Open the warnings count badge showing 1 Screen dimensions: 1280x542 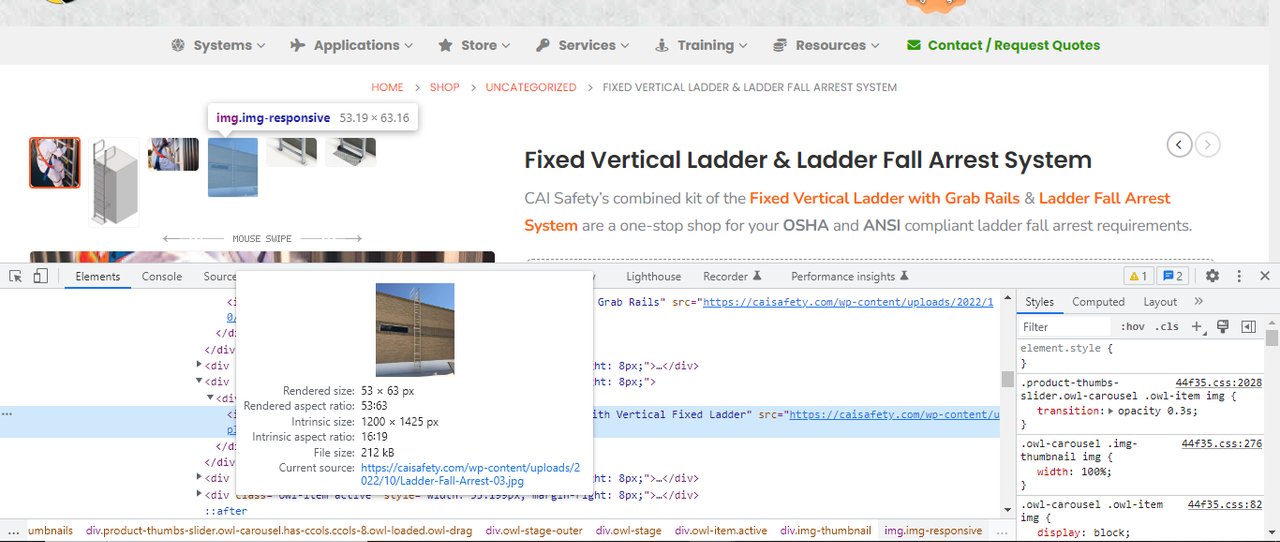[1138, 276]
